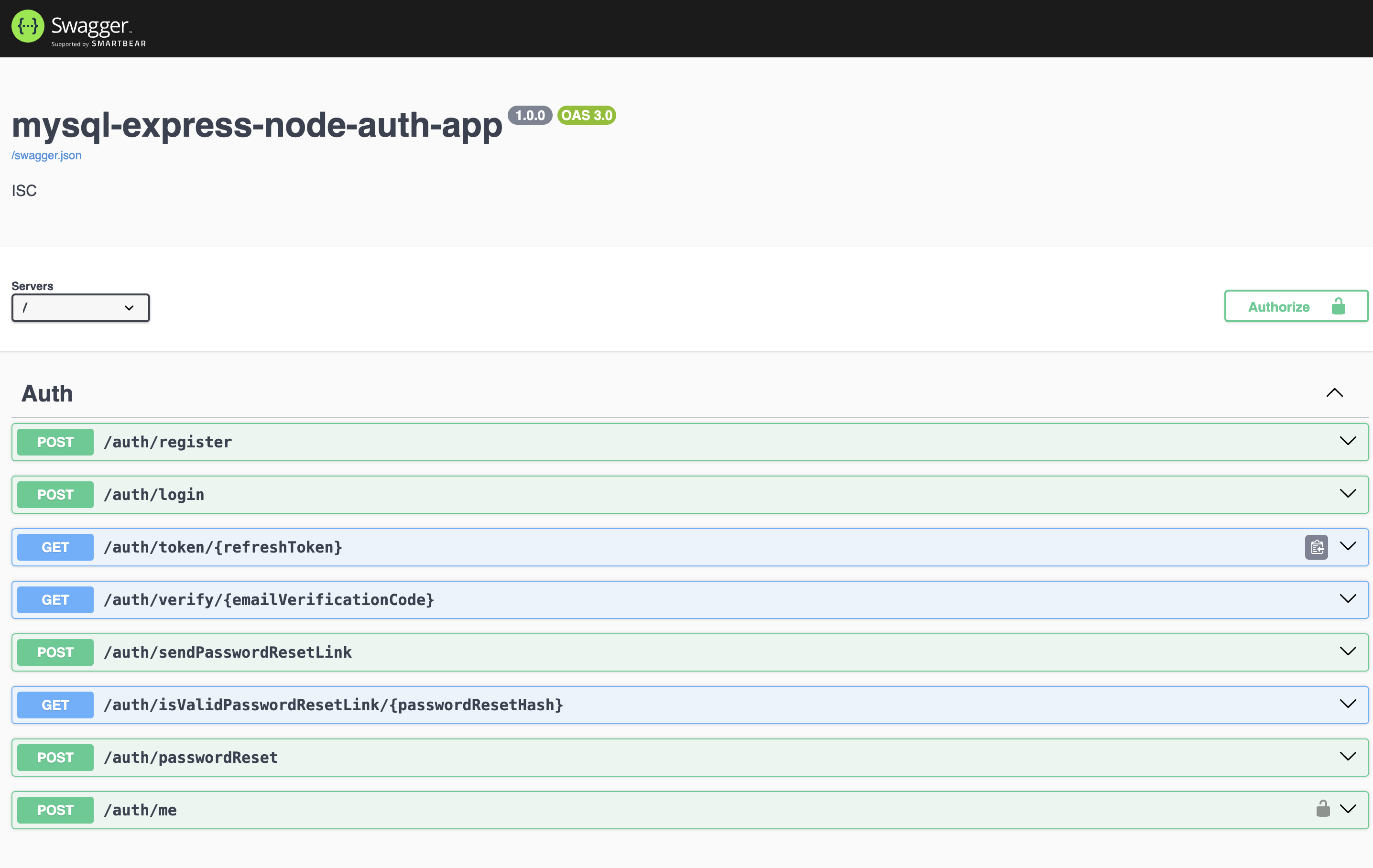The height and width of the screenshot is (868, 1373).
Task: Expand the /auth/me chevron arrow
Action: coord(1347,809)
